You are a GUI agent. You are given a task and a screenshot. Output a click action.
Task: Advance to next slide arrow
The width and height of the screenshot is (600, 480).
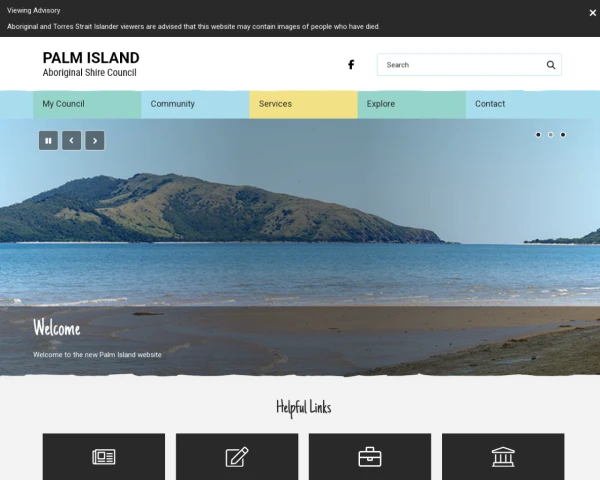click(x=95, y=141)
